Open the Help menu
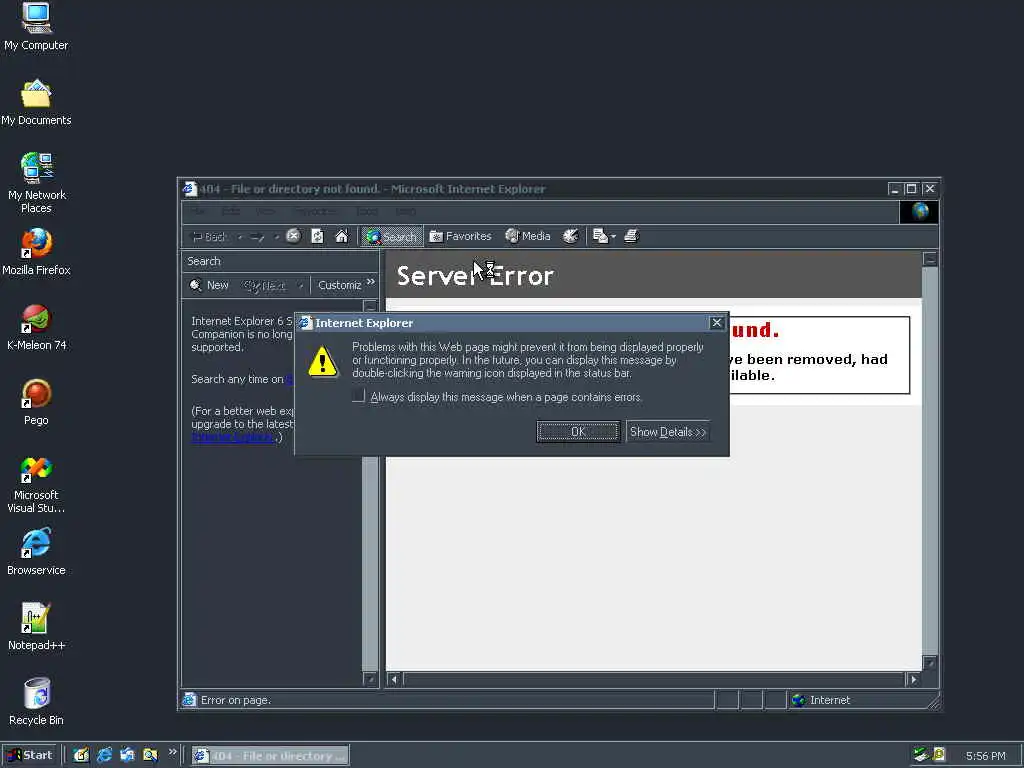This screenshot has width=1024, height=768. pos(406,212)
